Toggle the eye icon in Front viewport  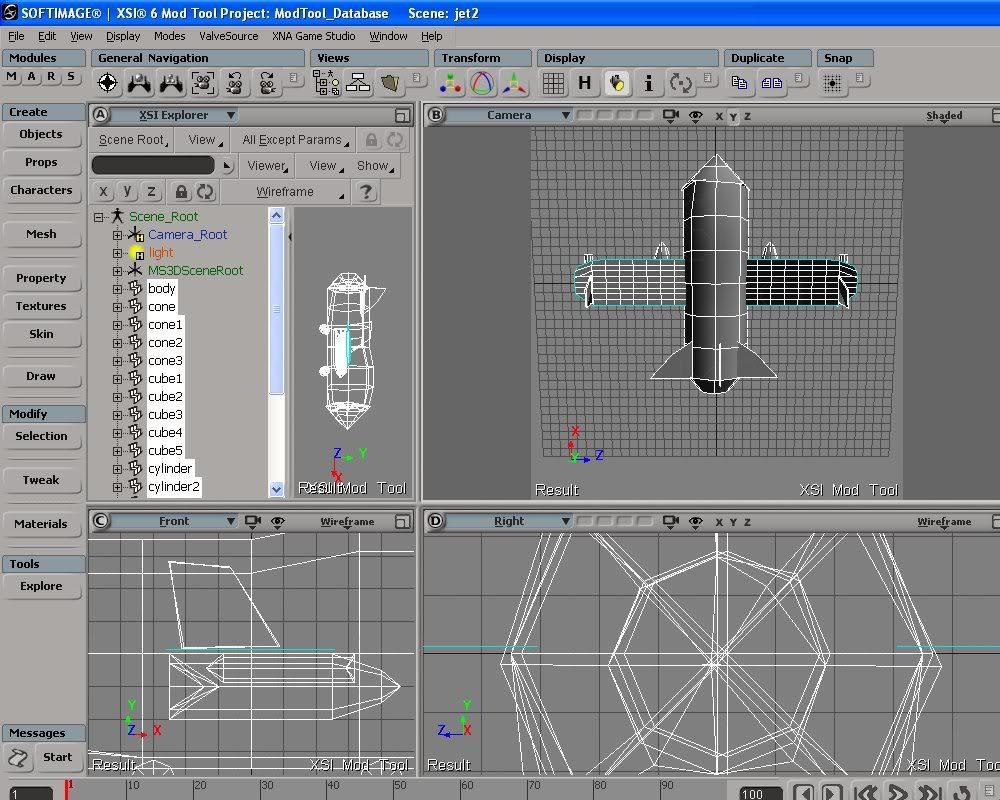(x=277, y=521)
